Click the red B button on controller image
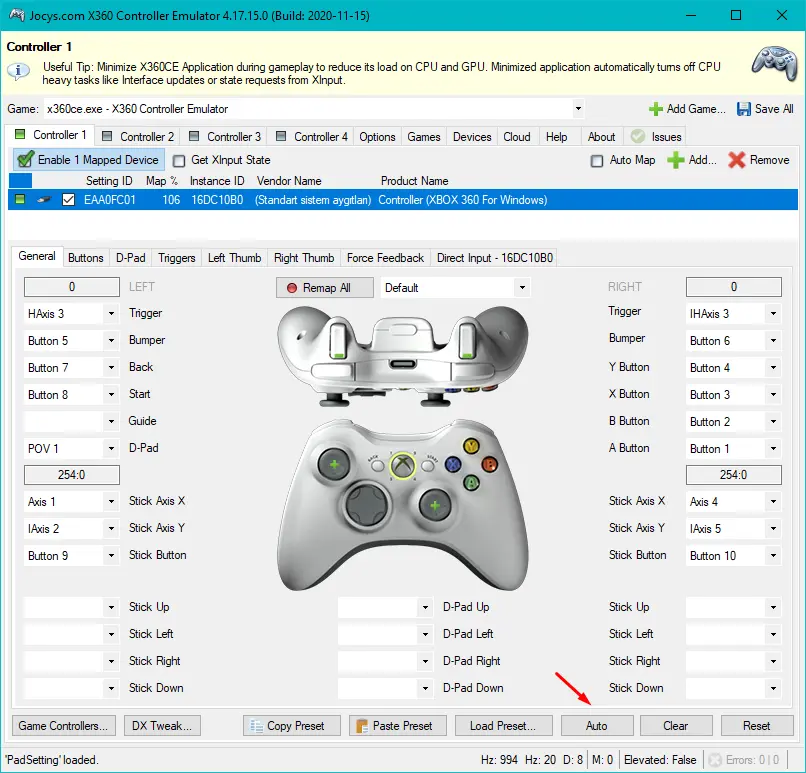 point(489,465)
